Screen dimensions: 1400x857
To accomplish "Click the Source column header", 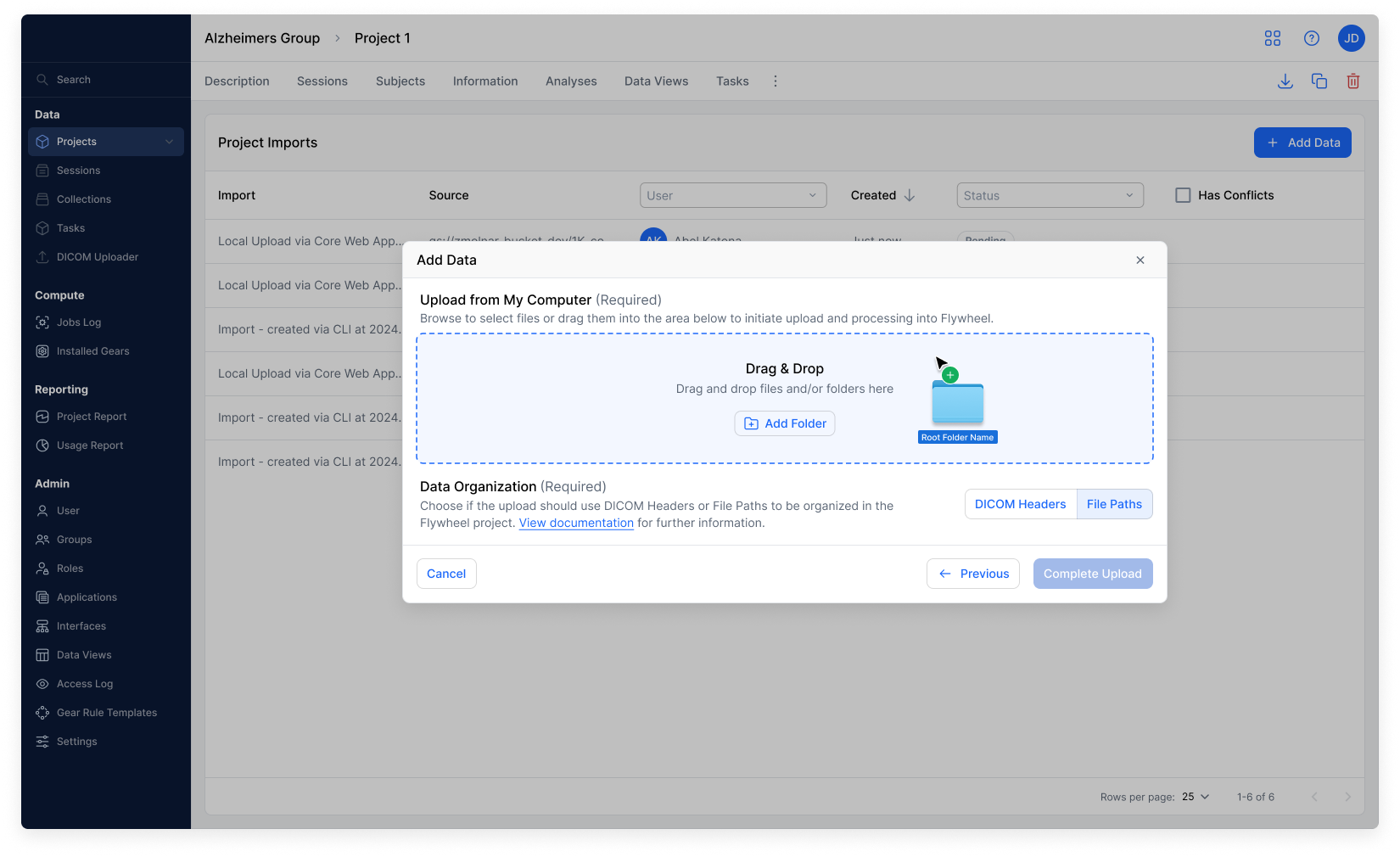I will pyautogui.click(x=449, y=195).
